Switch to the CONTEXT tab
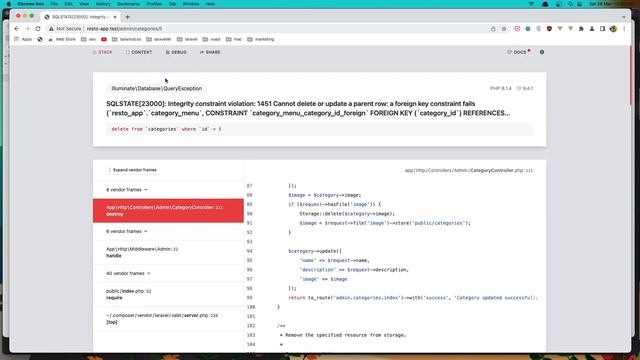 point(139,52)
